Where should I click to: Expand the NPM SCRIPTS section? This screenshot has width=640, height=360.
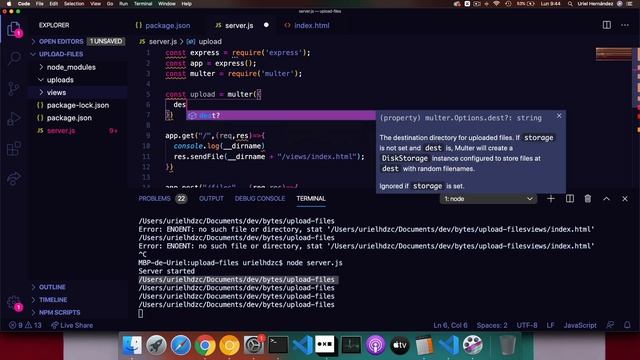[60, 312]
